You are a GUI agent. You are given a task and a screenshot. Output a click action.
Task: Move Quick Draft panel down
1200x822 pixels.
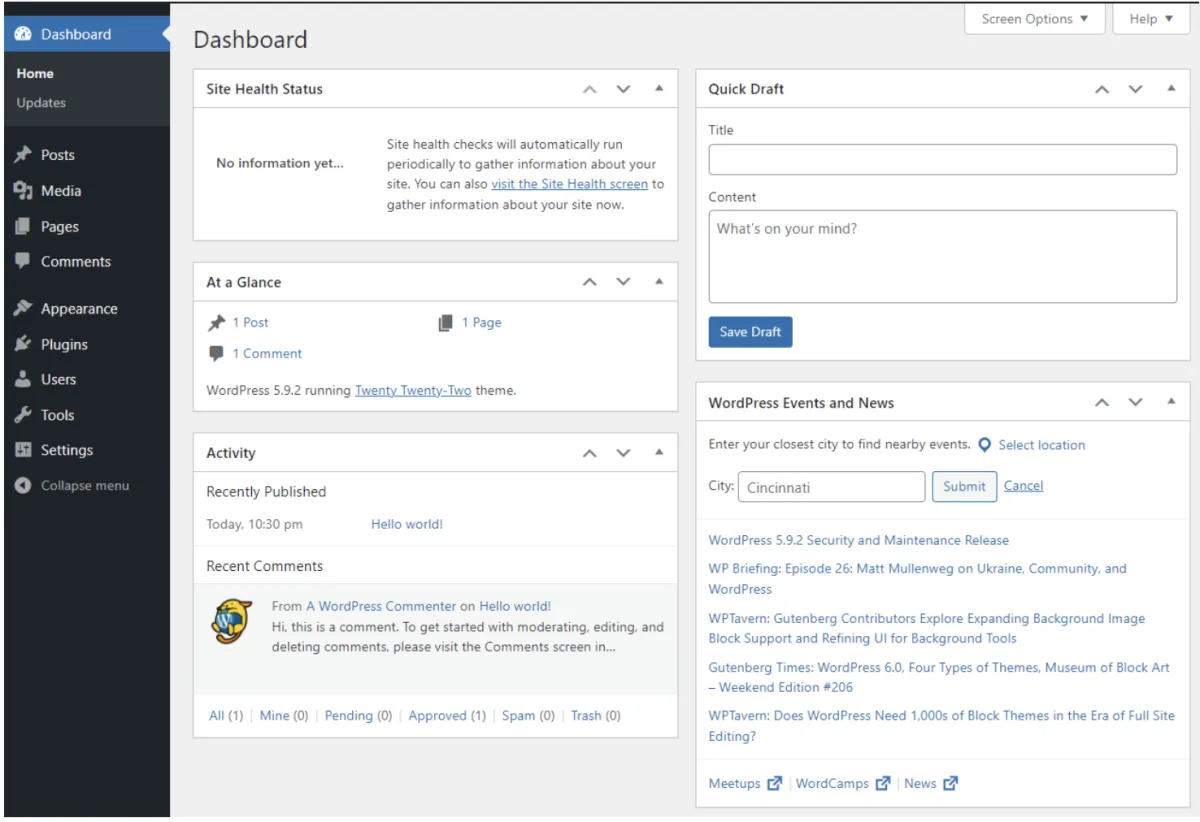click(x=1136, y=89)
